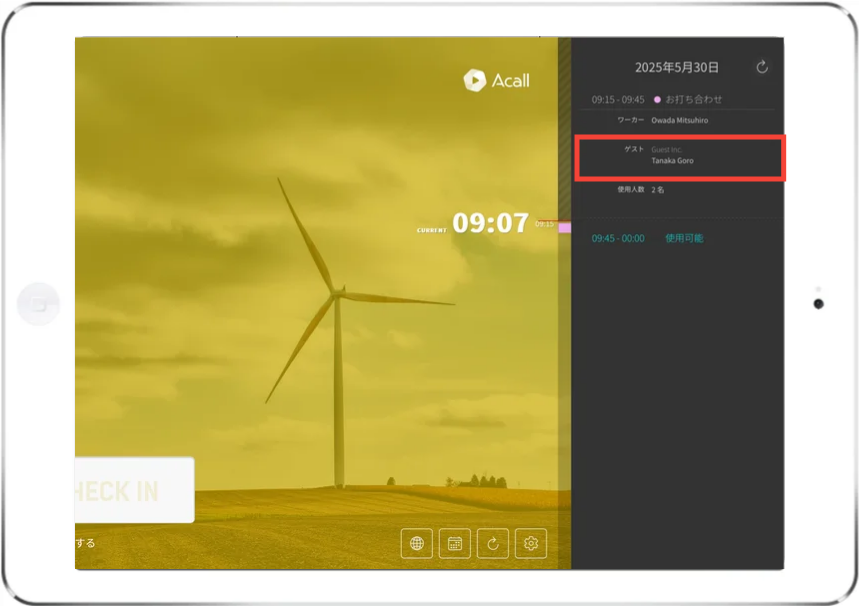Click the お打ち合わせ meeting title
Screen dimensions: 859x606
pos(694,99)
